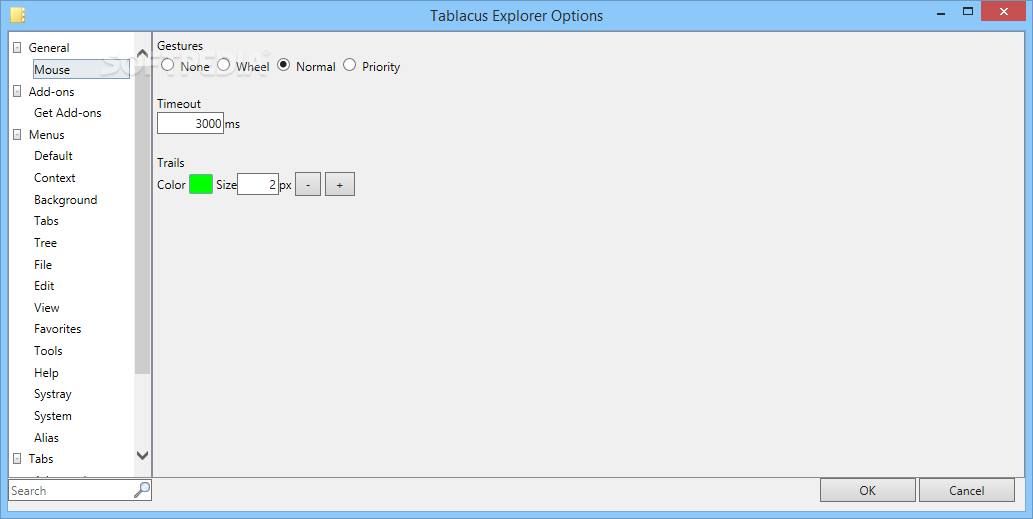
Task: Open the Alias menu settings
Action: click(46, 437)
